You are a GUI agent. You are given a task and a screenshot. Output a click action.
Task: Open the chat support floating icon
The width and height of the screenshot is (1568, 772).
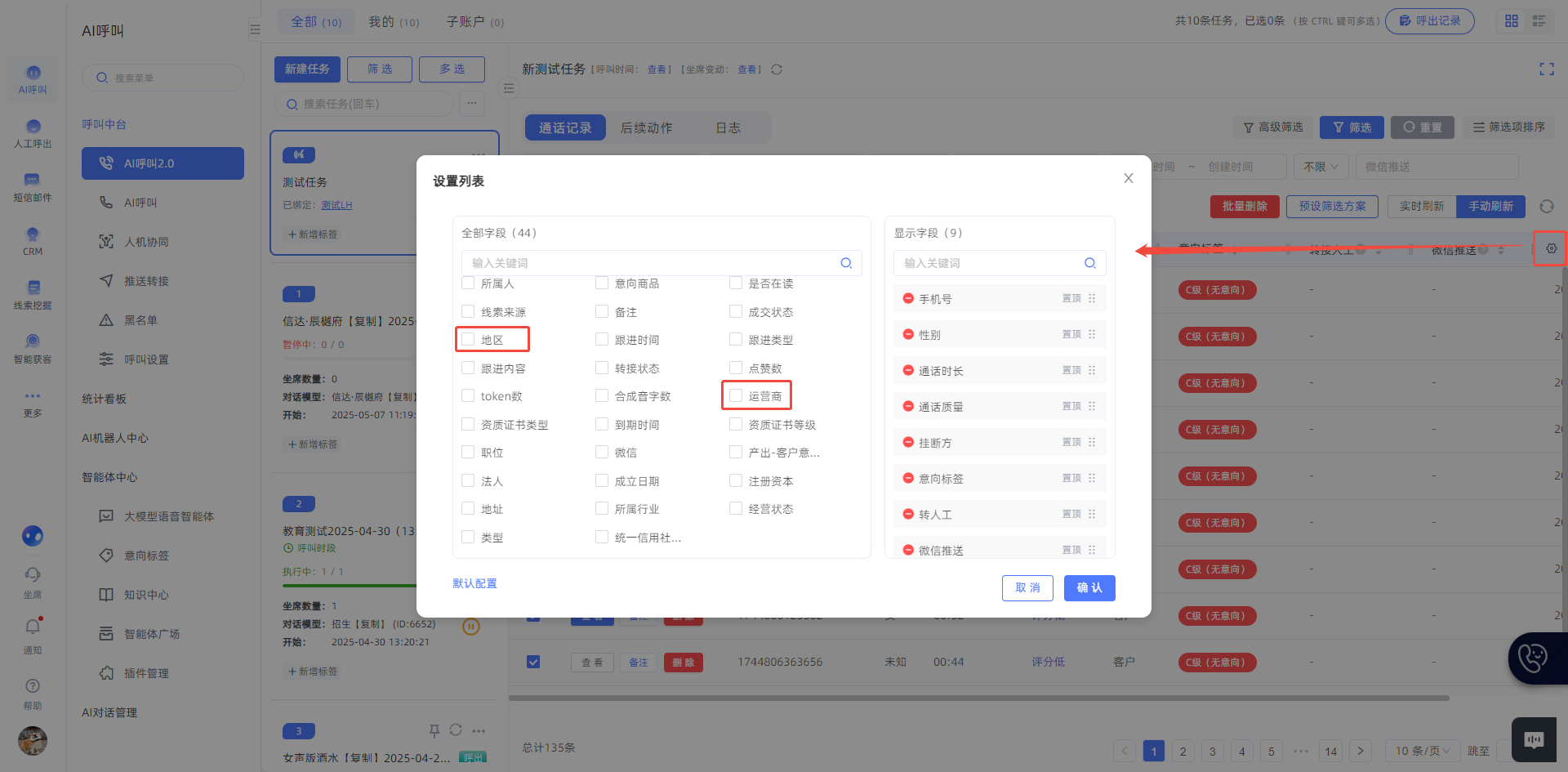(1534, 740)
